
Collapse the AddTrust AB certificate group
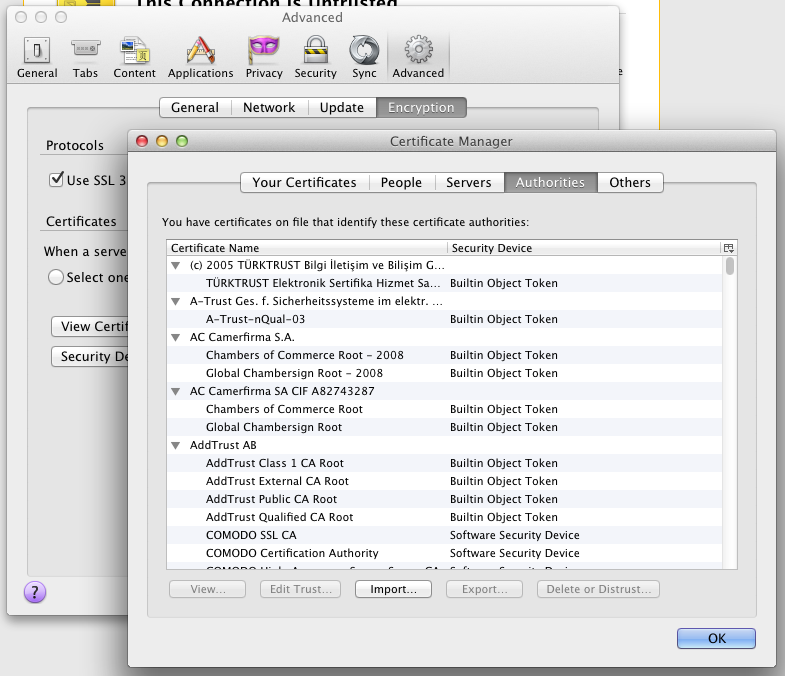click(x=176, y=445)
